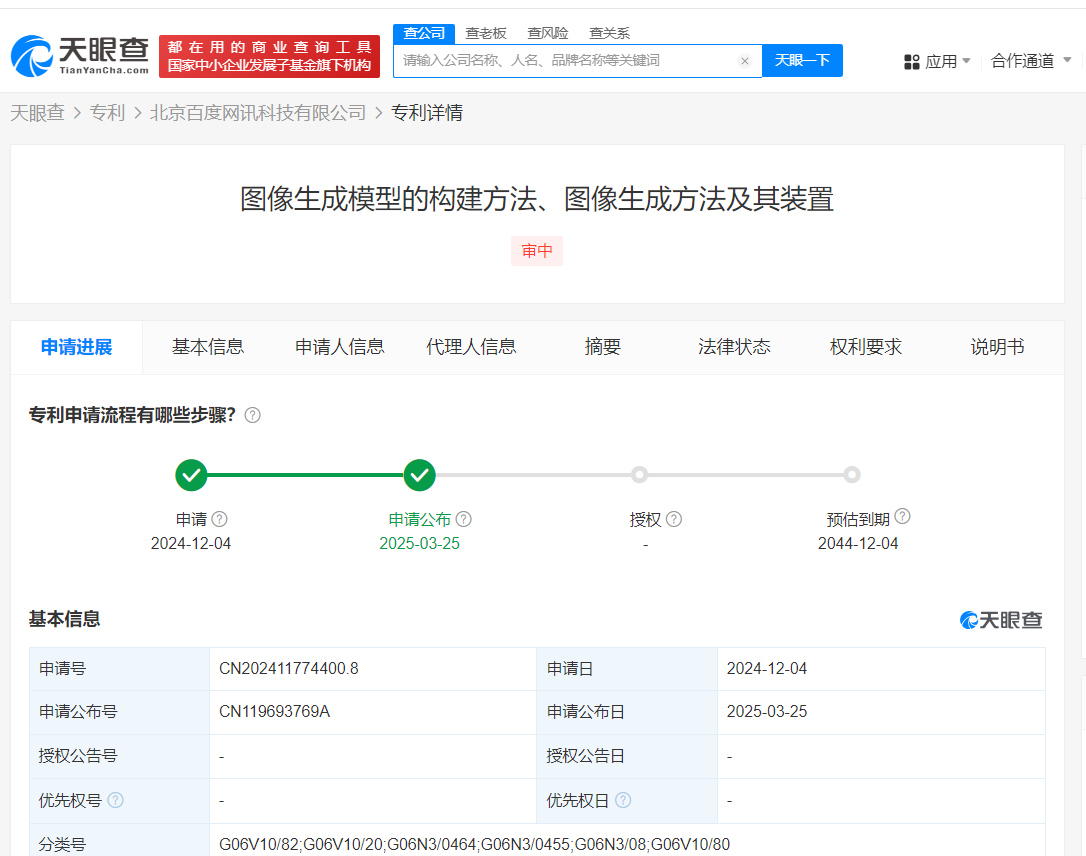
Task: Switch to the 法律状态 tab
Action: pyautogui.click(x=734, y=347)
